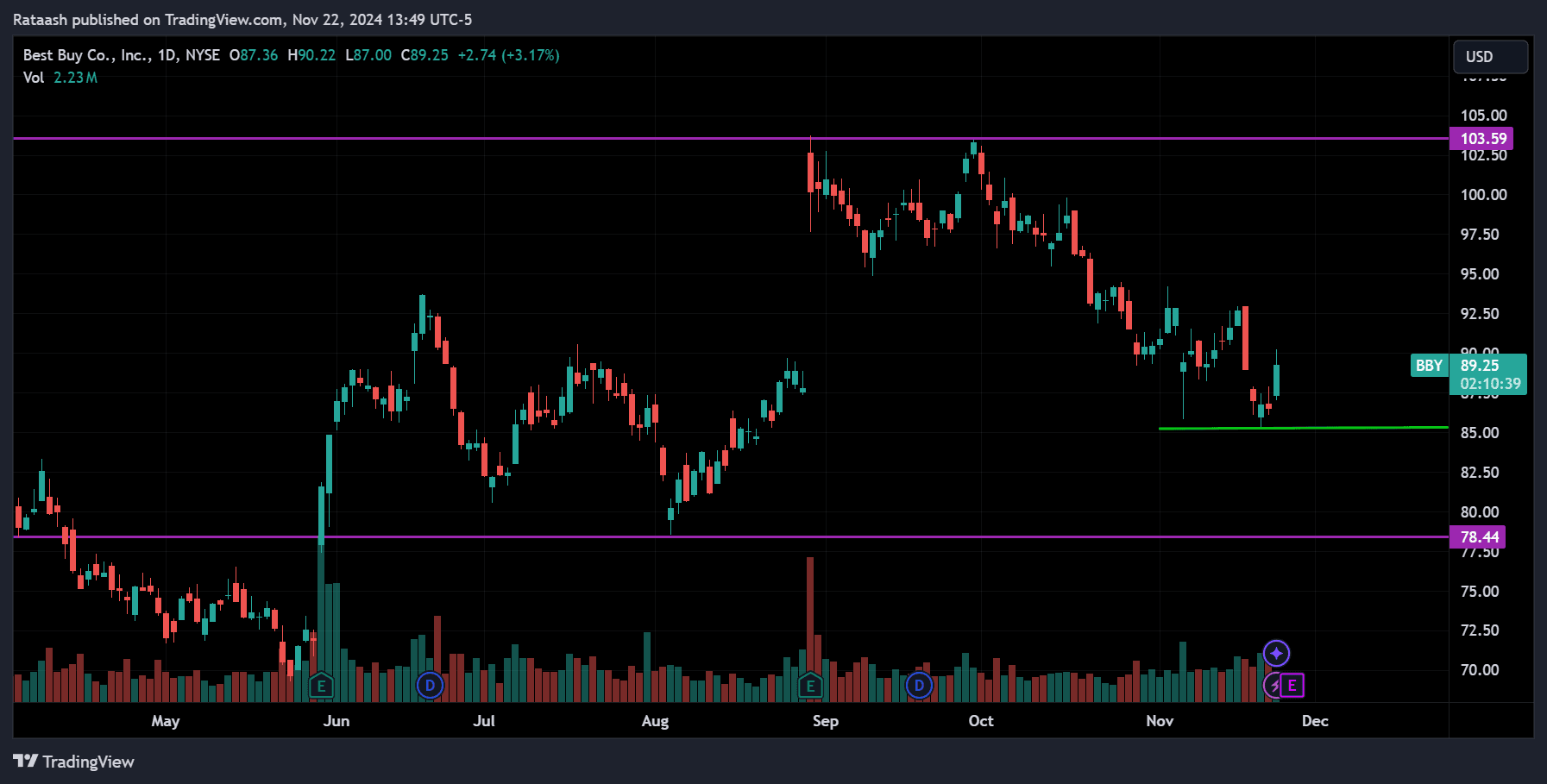Click the BBY ticker tag on price axis
This screenshot has height=784, width=1547.
coord(1429,366)
